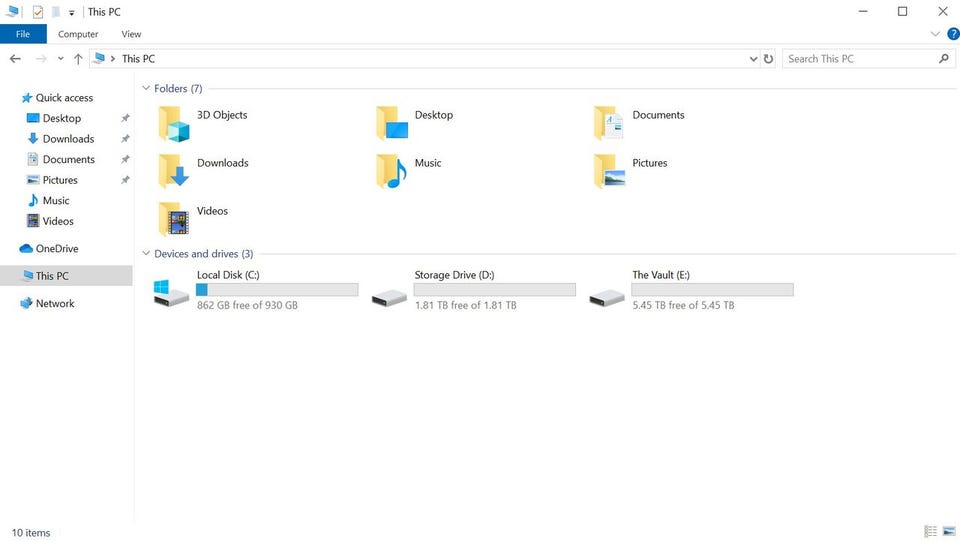Open Help with the question mark icon

tap(953, 34)
